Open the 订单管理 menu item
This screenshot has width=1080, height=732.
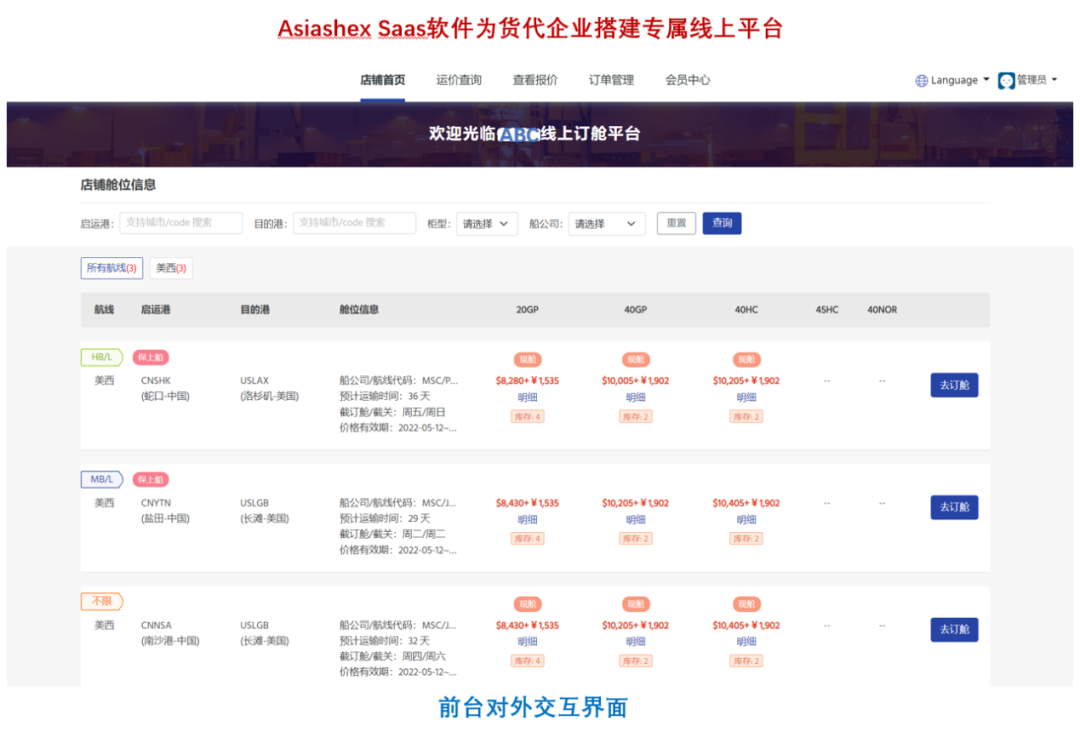(x=610, y=80)
